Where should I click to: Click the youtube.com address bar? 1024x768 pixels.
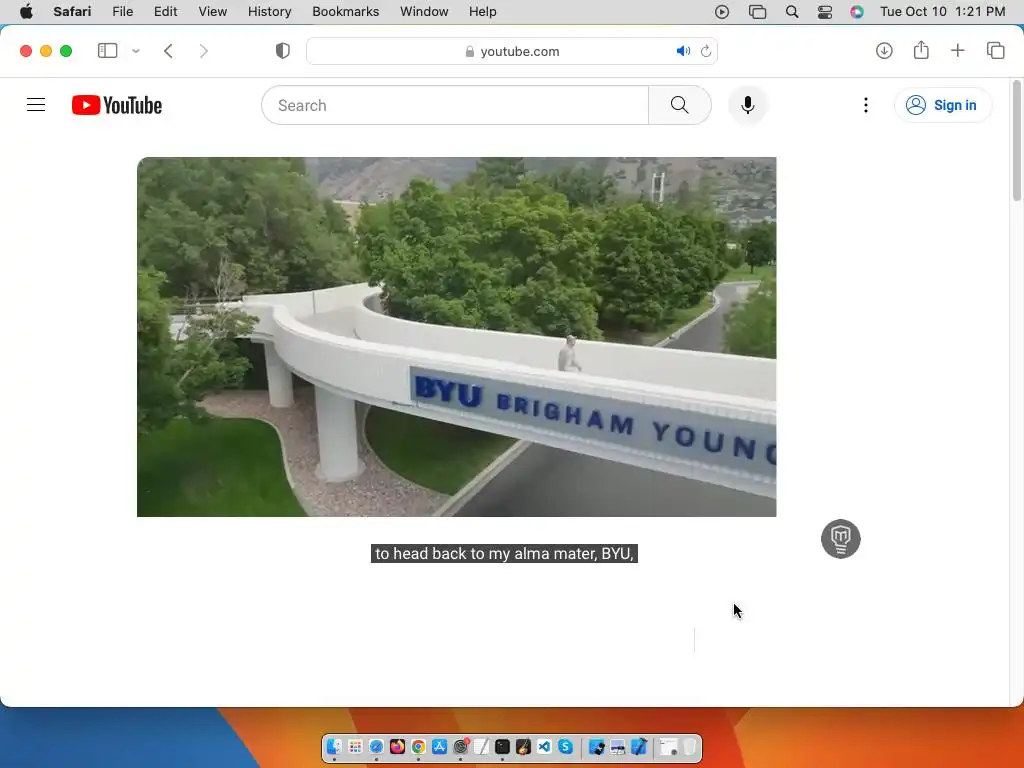pyautogui.click(x=512, y=51)
